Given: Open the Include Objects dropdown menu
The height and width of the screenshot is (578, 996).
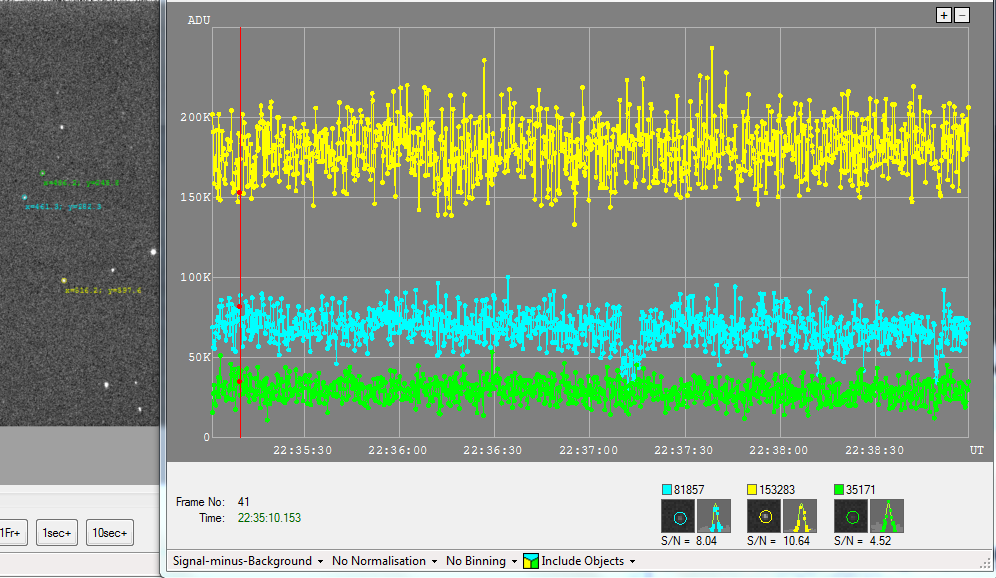Looking at the screenshot, I should pos(588,561).
